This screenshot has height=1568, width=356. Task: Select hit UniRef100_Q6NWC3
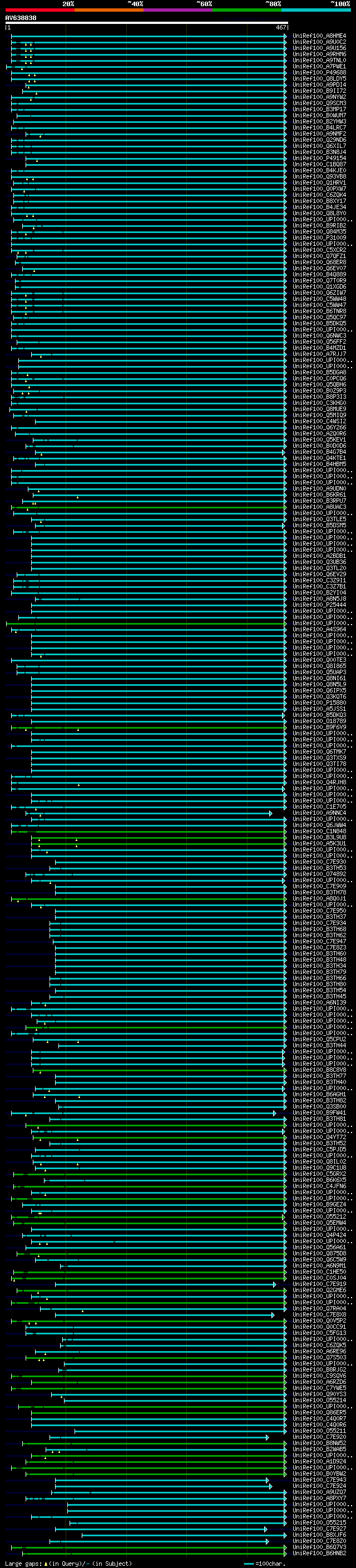coord(319,335)
